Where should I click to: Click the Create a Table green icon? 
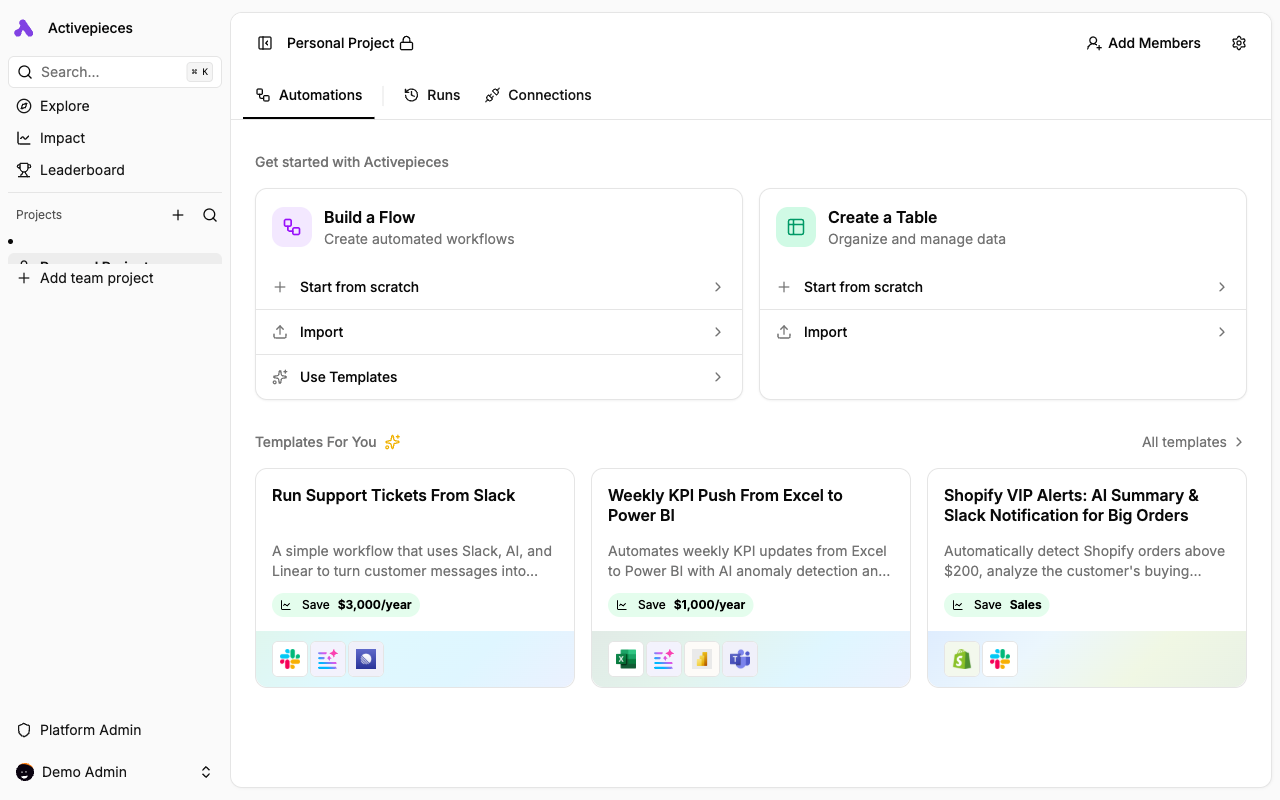796,227
